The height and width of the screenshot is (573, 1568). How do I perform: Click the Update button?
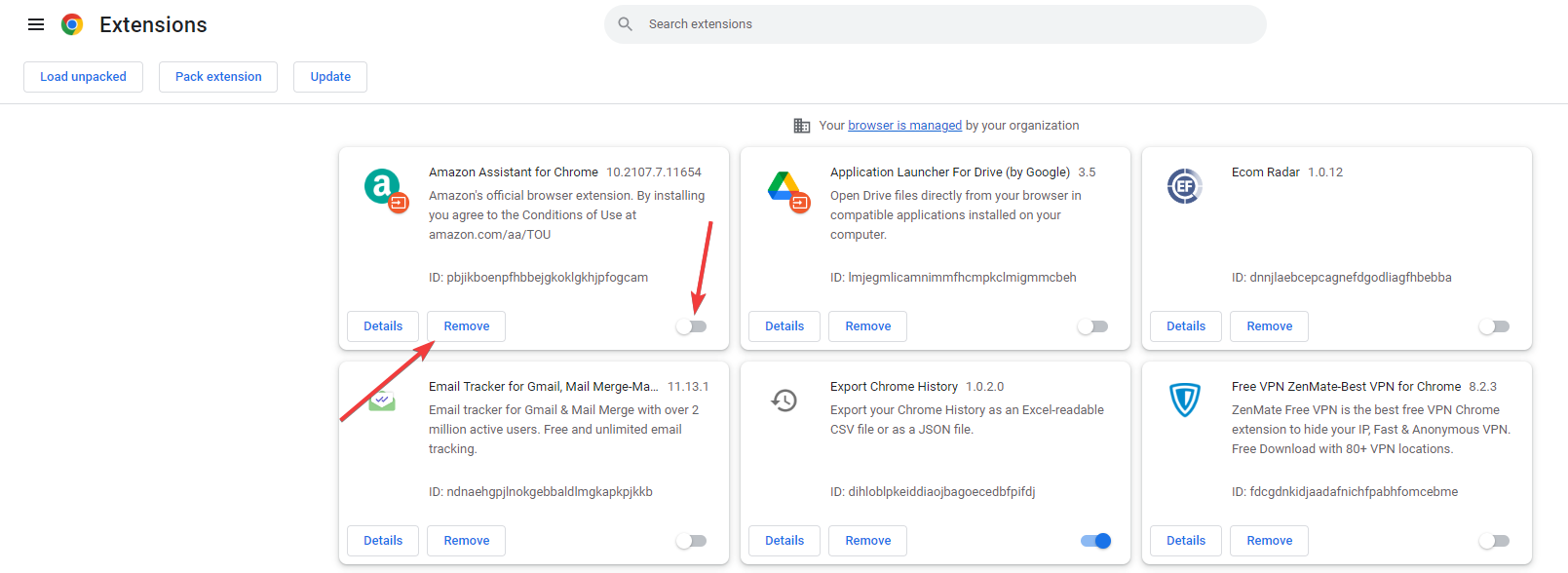coord(330,77)
